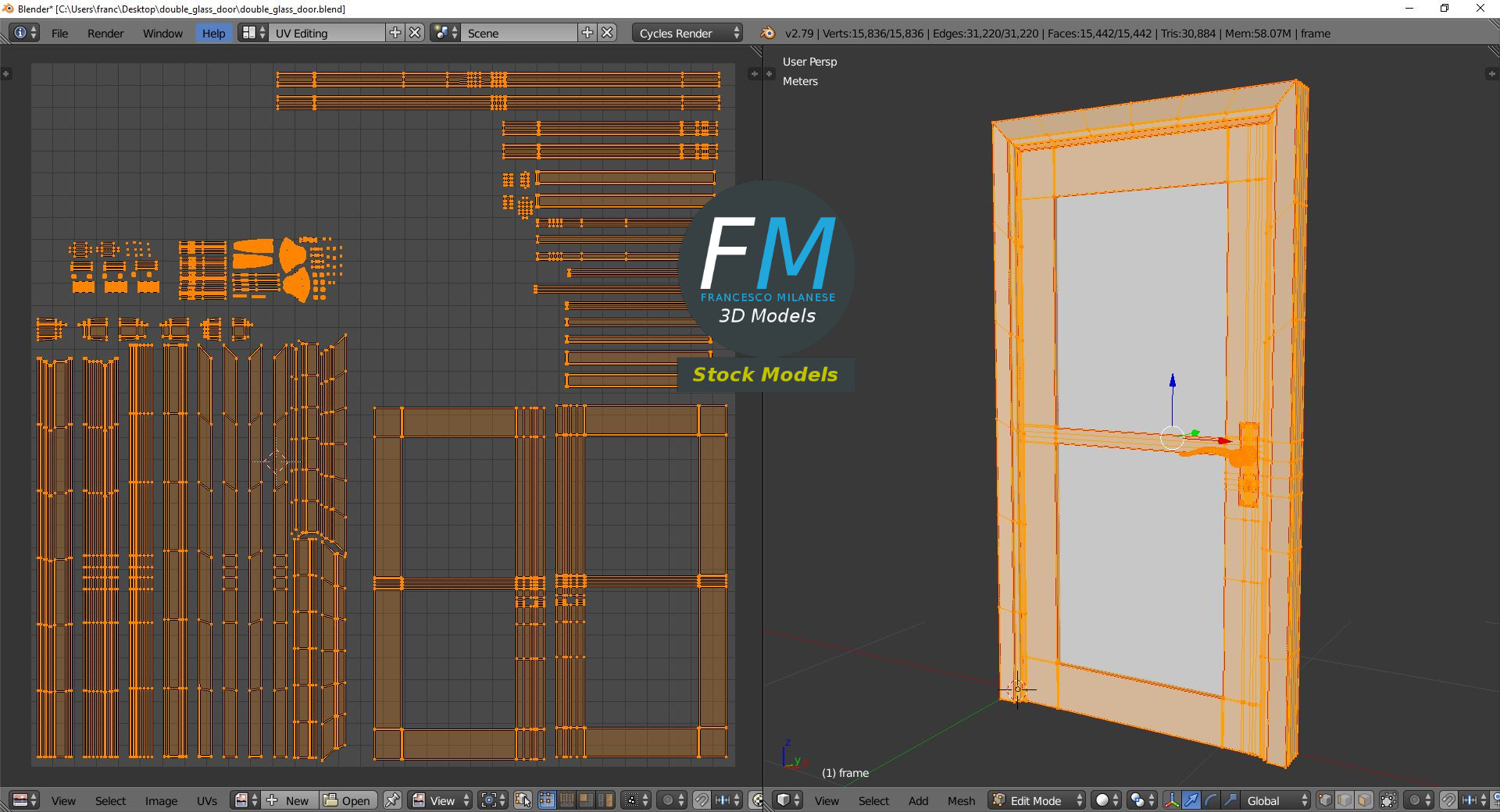Click the UV Editing layout name field
Image resolution: width=1500 pixels, height=812 pixels.
pyautogui.click(x=327, y=33)
